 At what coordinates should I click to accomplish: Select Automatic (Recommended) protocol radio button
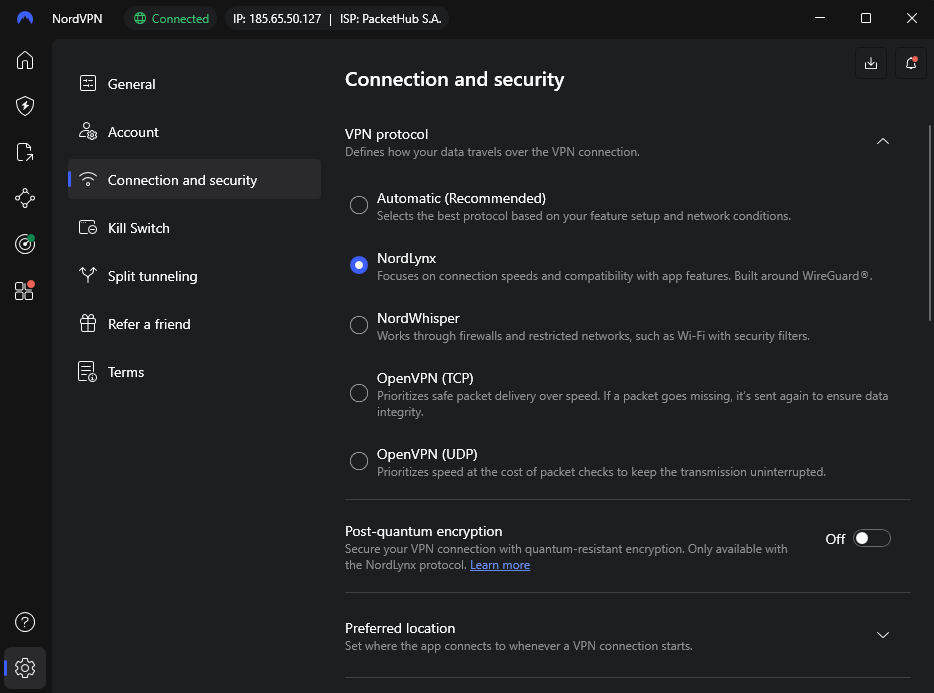(x=359, y=205)
